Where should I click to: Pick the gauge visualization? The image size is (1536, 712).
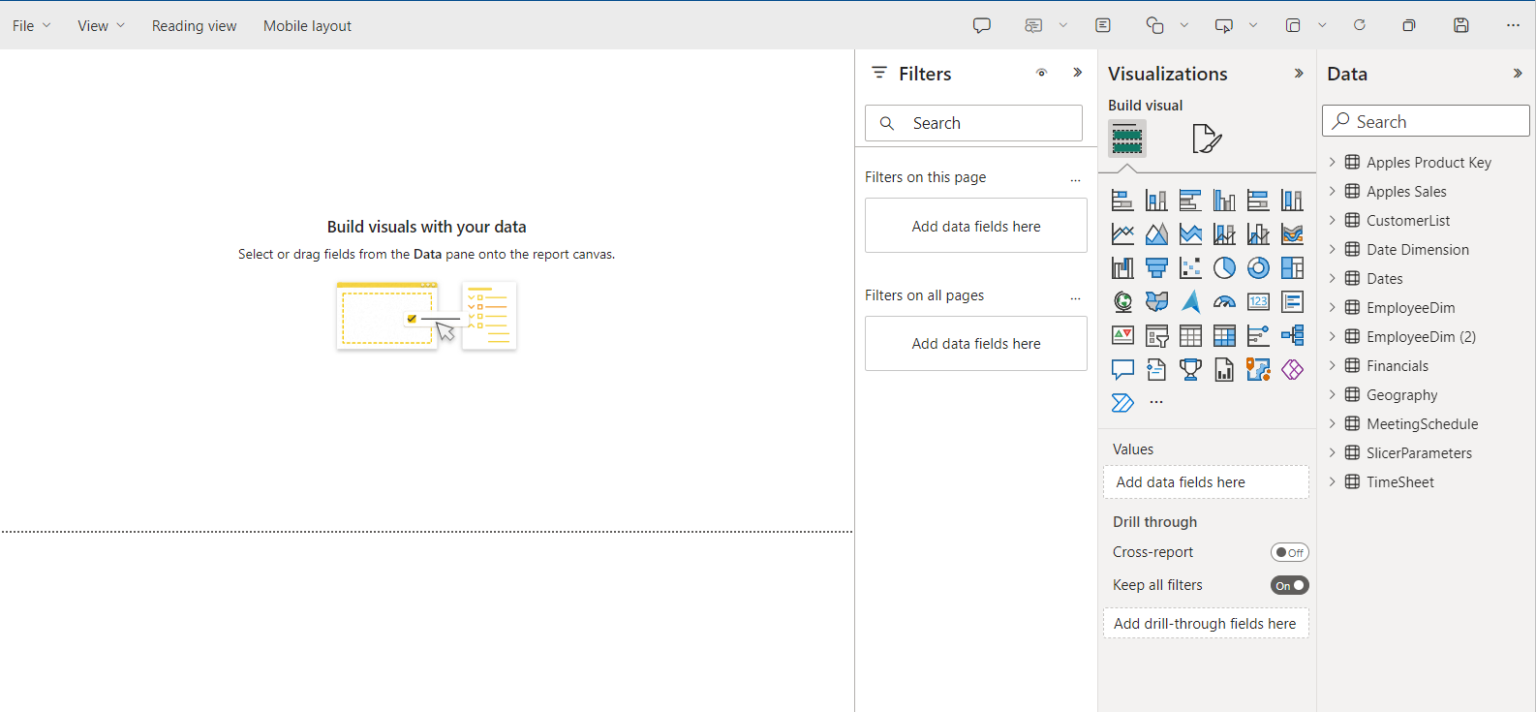click(x=1224, y=301)
